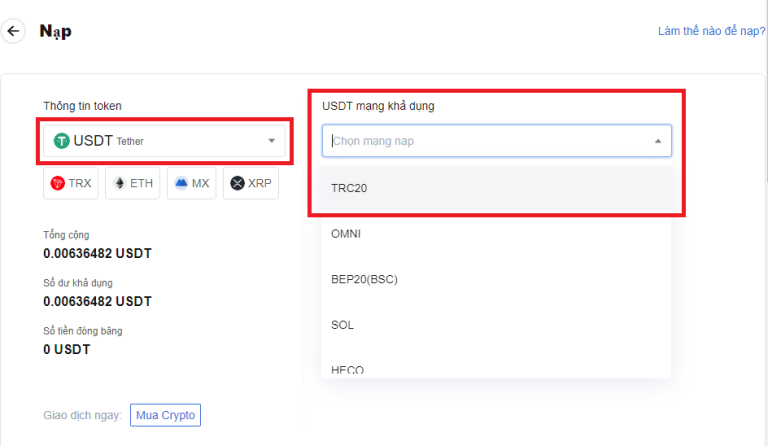Choose SOL network option
Viewport: 768px width, 446px height.
click(x=496, y=325)
